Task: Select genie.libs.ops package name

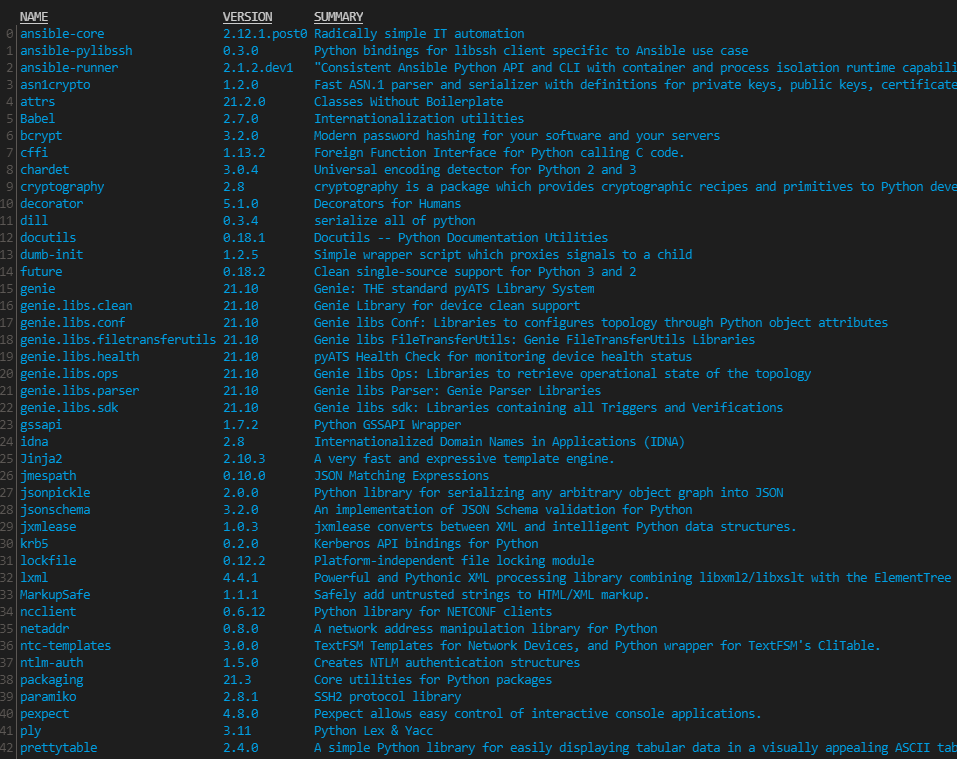Action: click(69, 374)
